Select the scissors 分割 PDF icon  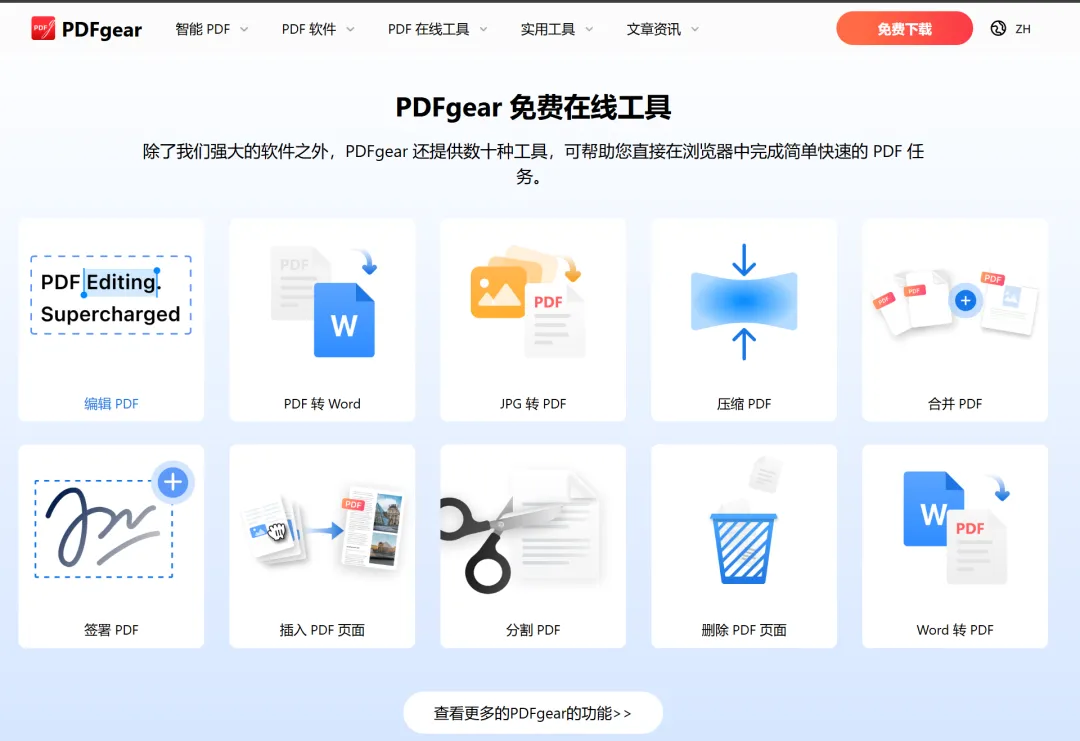tap(520, 533)
